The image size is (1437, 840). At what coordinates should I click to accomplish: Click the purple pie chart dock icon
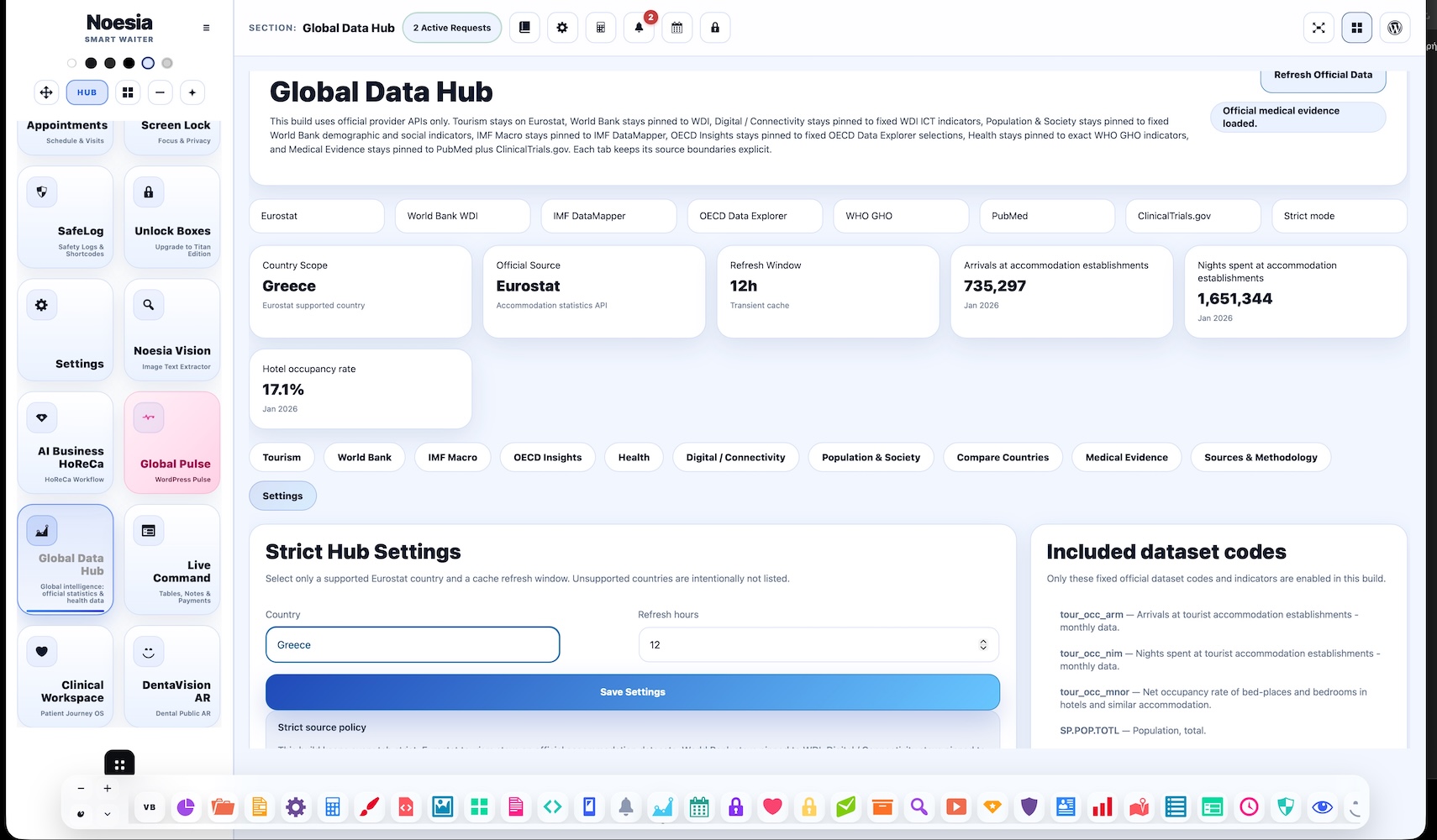coord(186,807)
